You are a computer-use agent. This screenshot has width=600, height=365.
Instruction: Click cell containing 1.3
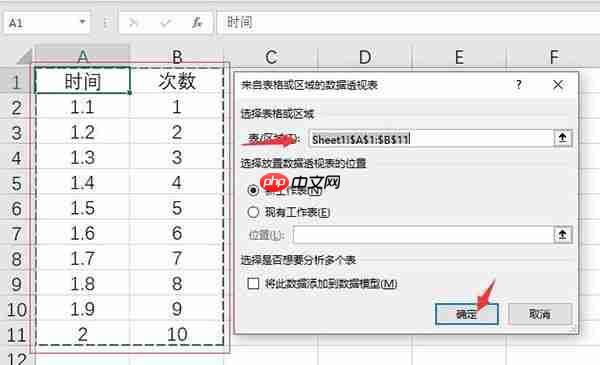pyautogui.click(x=83, y=157)
